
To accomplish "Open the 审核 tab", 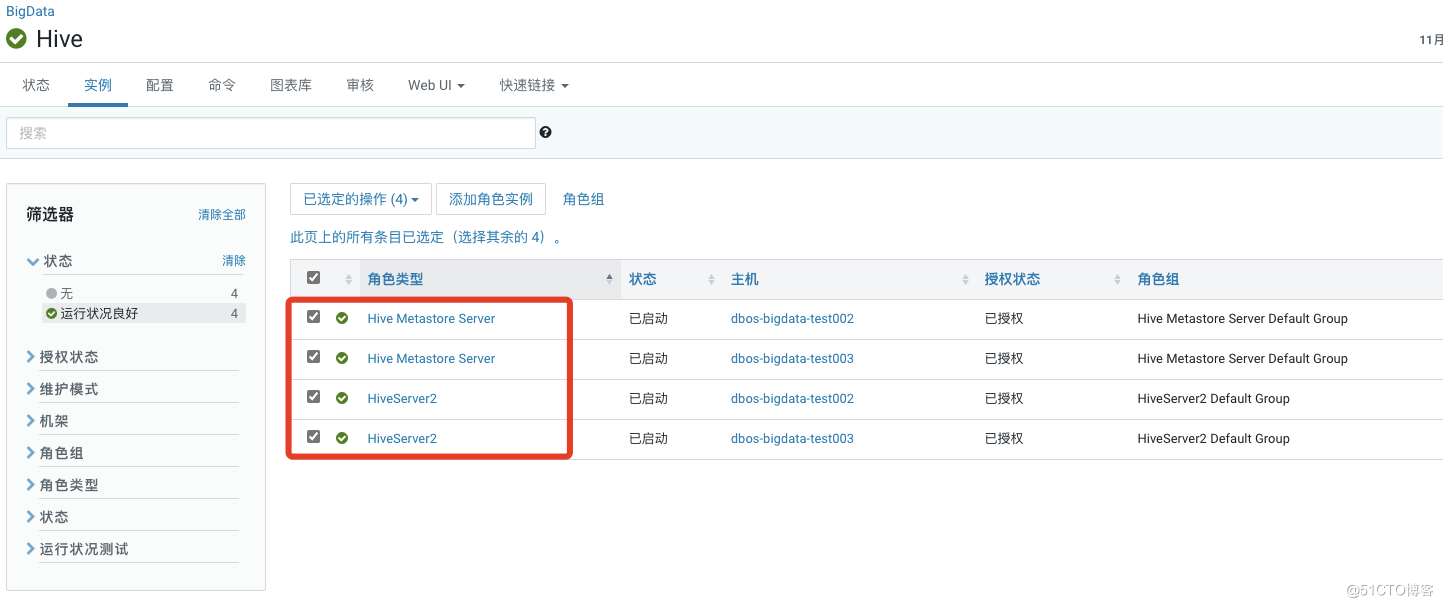I will 360,85.
